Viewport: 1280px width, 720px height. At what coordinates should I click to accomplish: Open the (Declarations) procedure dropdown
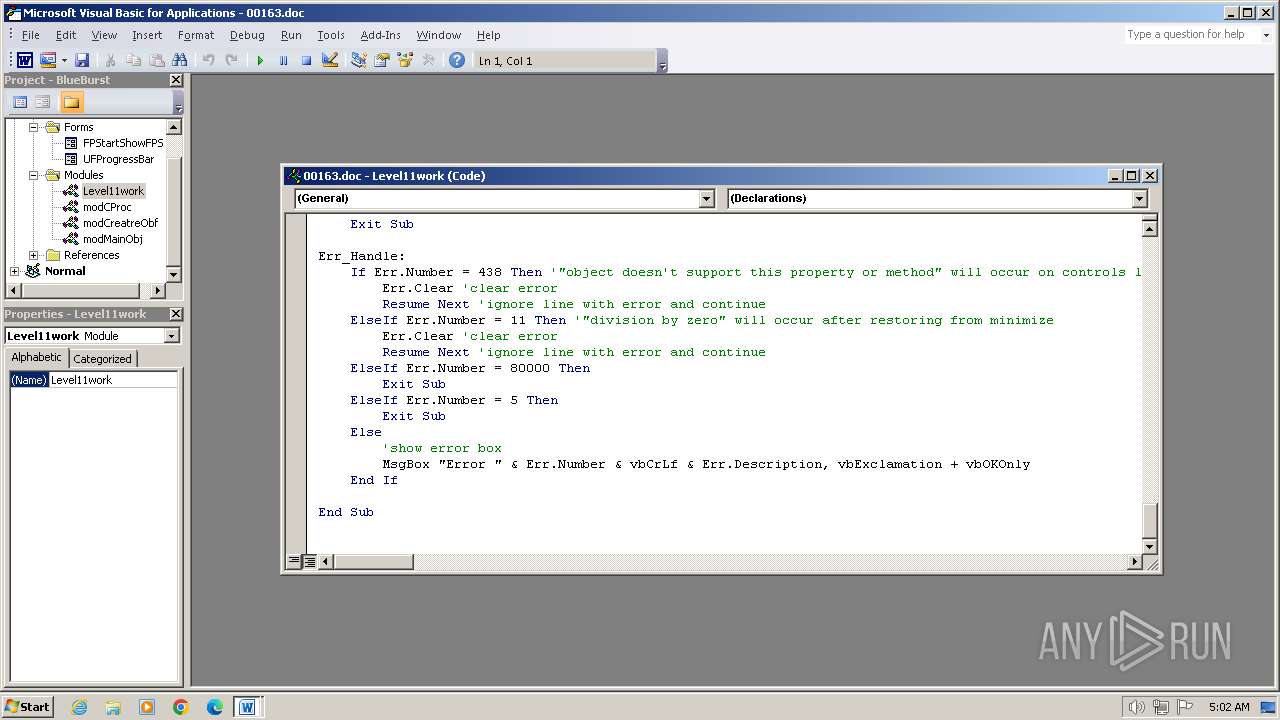click(x=1139, y=198)
